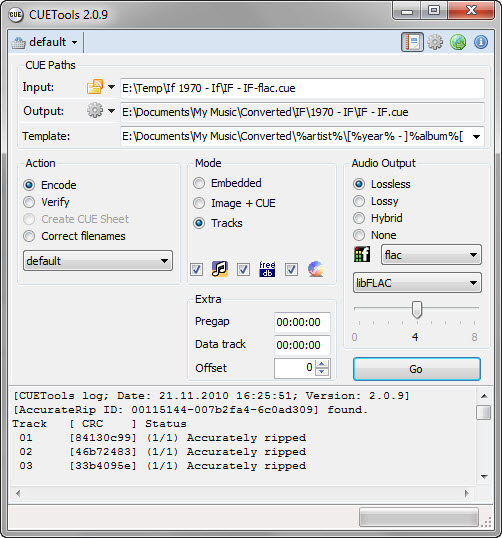Open the blue About info icon
This screenshot has width=502, height=538.
[481, 42]
